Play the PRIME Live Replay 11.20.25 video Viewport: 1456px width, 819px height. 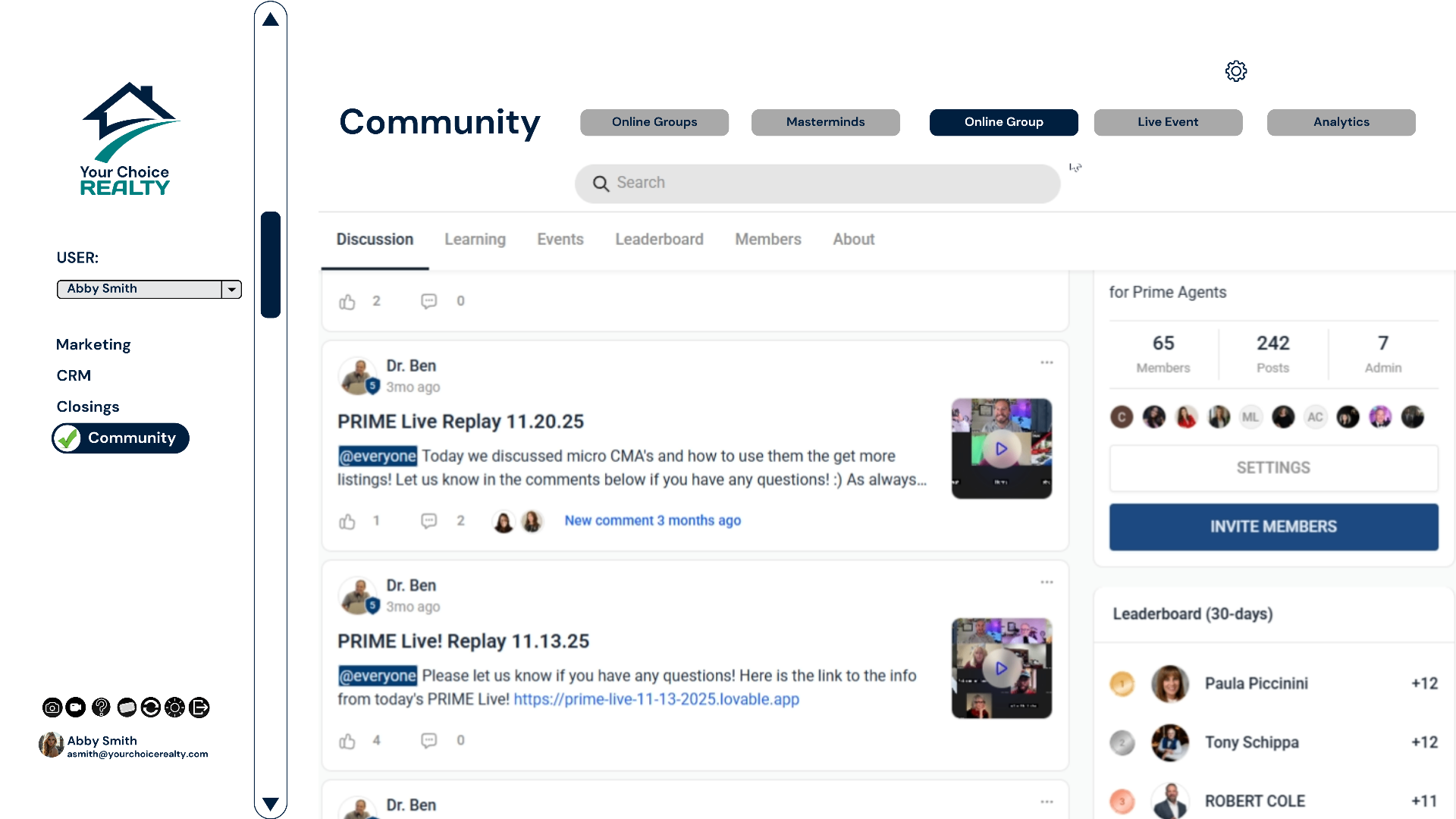point(1001,449)
